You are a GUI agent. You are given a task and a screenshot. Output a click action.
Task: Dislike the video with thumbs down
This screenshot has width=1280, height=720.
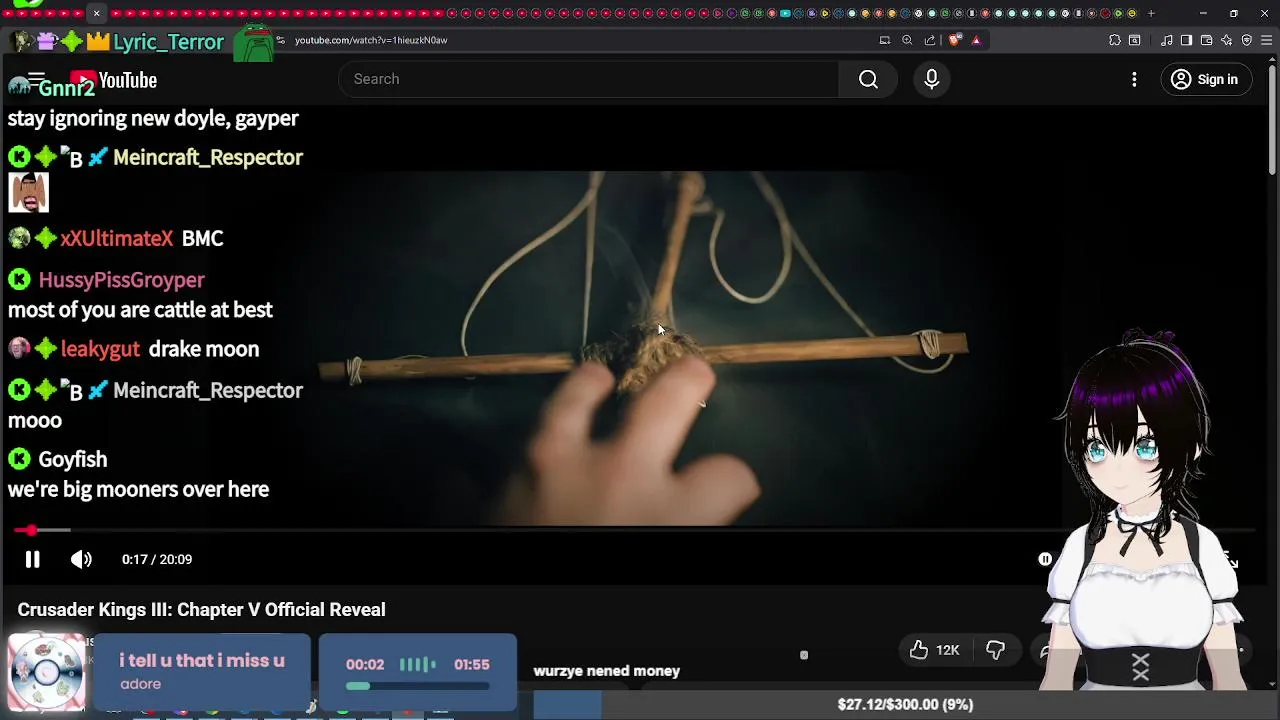(x=995, y=650)
